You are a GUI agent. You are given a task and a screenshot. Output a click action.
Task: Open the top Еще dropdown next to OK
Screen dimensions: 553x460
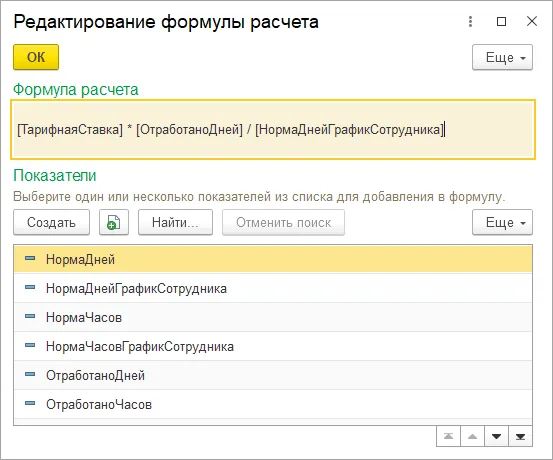(x=502, y=57)
